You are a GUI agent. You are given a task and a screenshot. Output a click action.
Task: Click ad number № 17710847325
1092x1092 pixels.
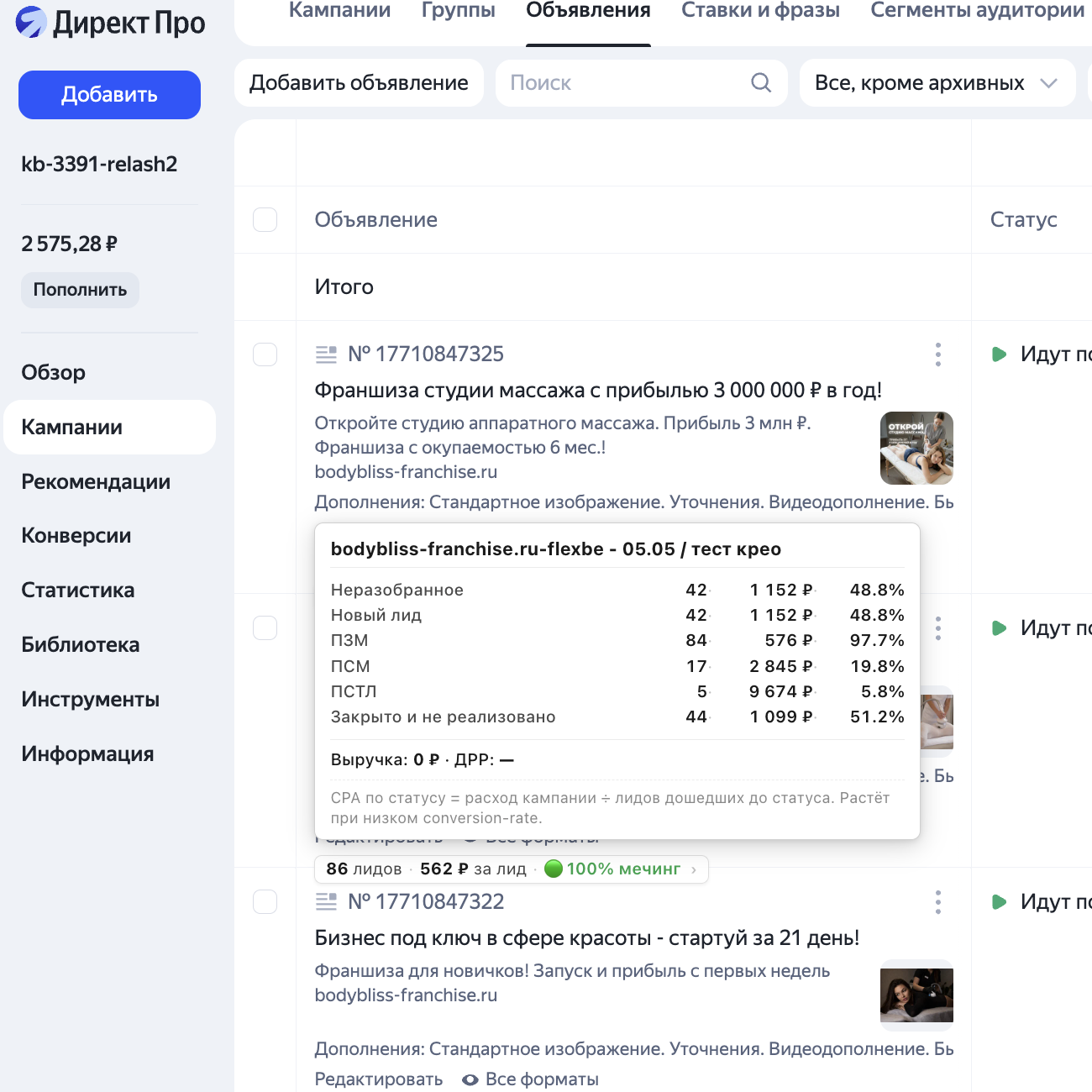tap(426, 354)
